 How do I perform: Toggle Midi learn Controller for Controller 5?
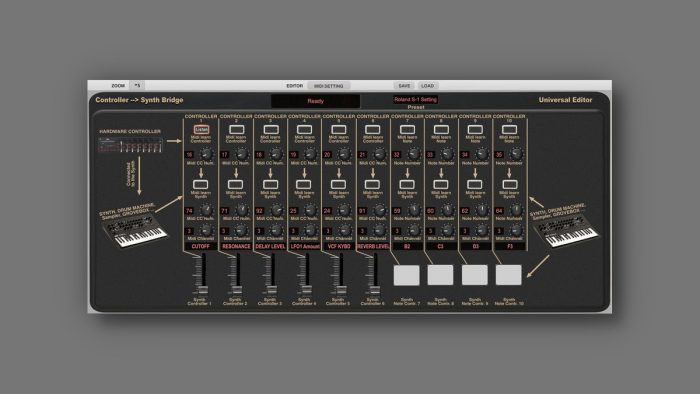(338, 129)
